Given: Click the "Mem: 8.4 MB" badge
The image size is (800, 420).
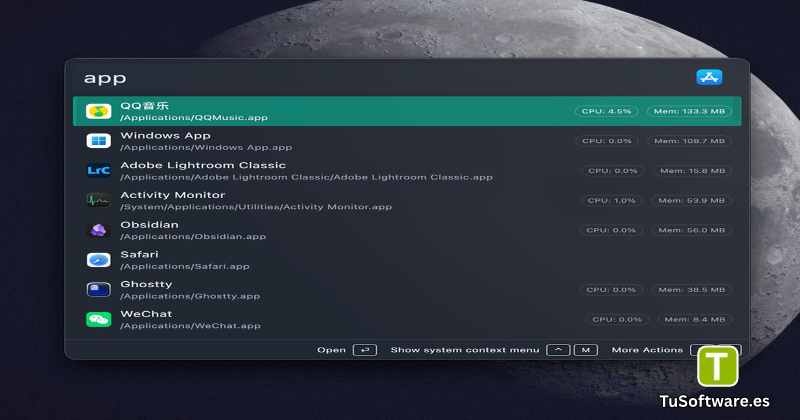Looking at the screenshot, I should point(695,319).
